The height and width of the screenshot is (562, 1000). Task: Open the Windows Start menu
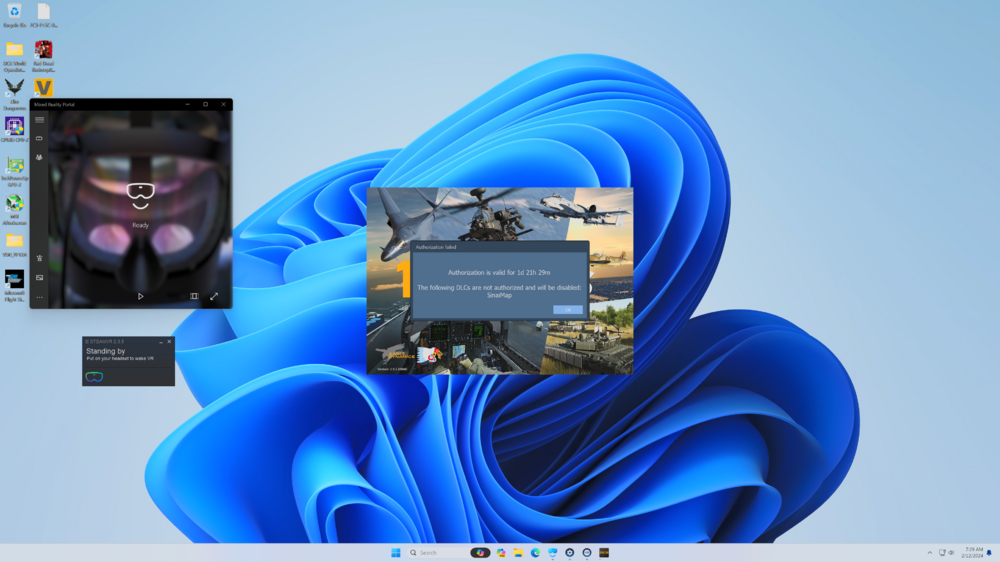[x=395, y=552]
